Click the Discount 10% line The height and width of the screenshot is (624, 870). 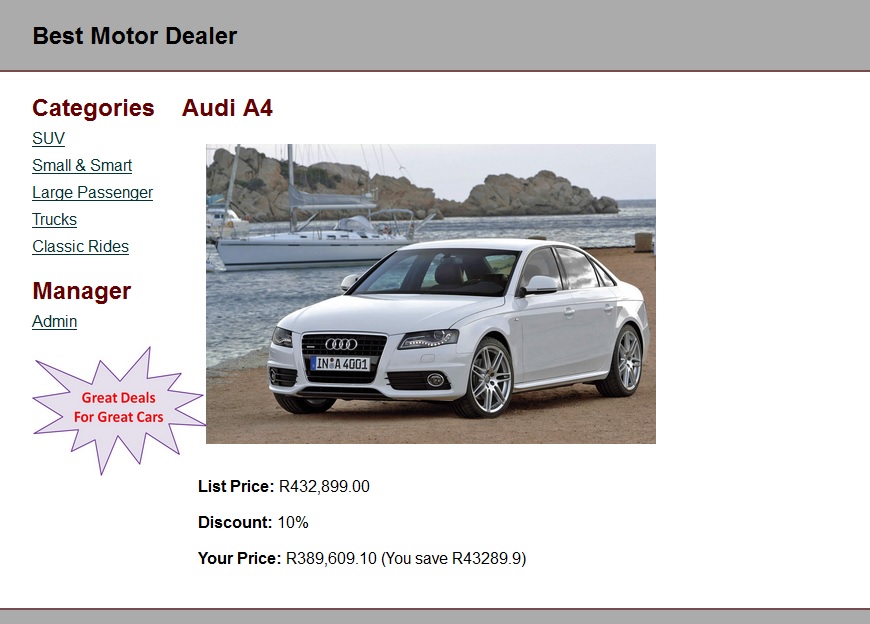tap(253, 522)
